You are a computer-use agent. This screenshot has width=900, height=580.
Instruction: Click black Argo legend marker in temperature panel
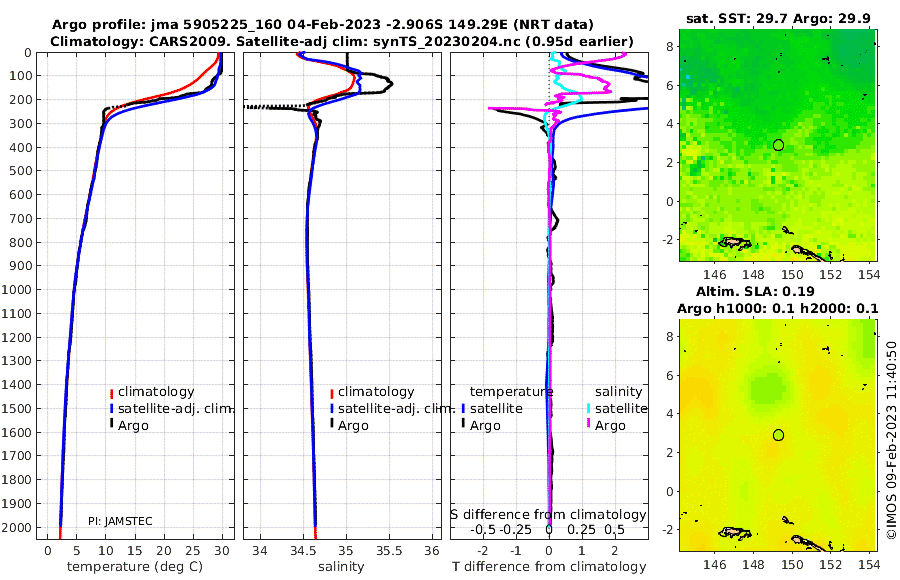(112, 425)
